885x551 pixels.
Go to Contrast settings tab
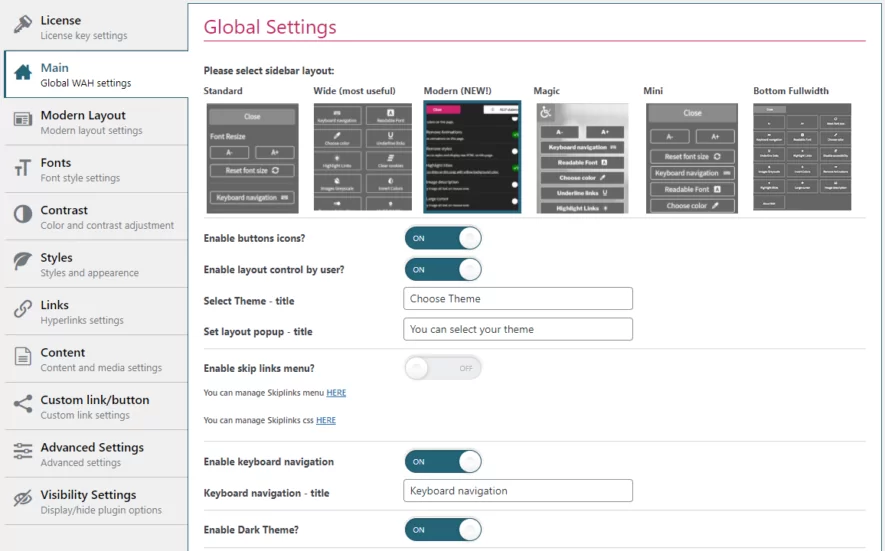click(x=97, y=216)
